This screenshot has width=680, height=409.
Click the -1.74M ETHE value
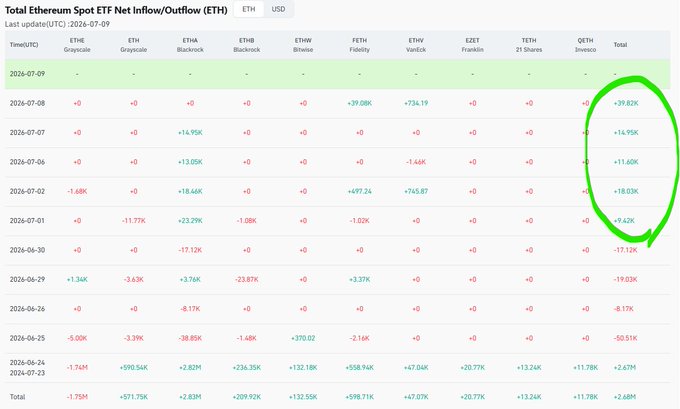pyautogui.click(x=77, y=368)
